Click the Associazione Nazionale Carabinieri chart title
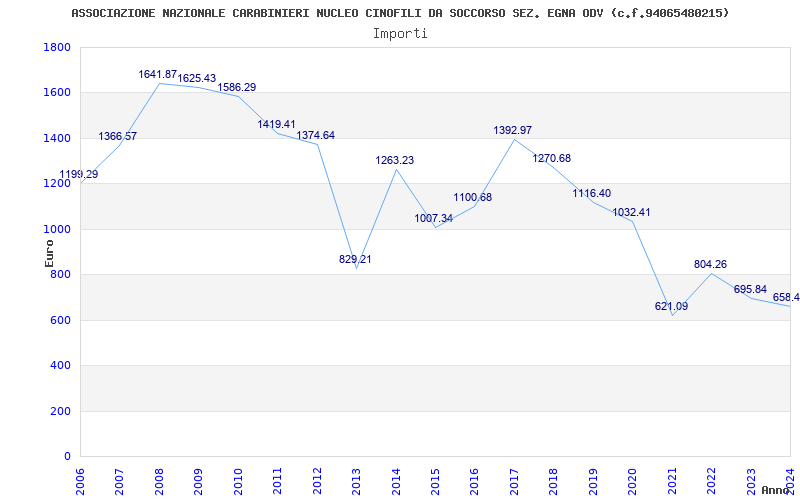 [x=401, y=13]
